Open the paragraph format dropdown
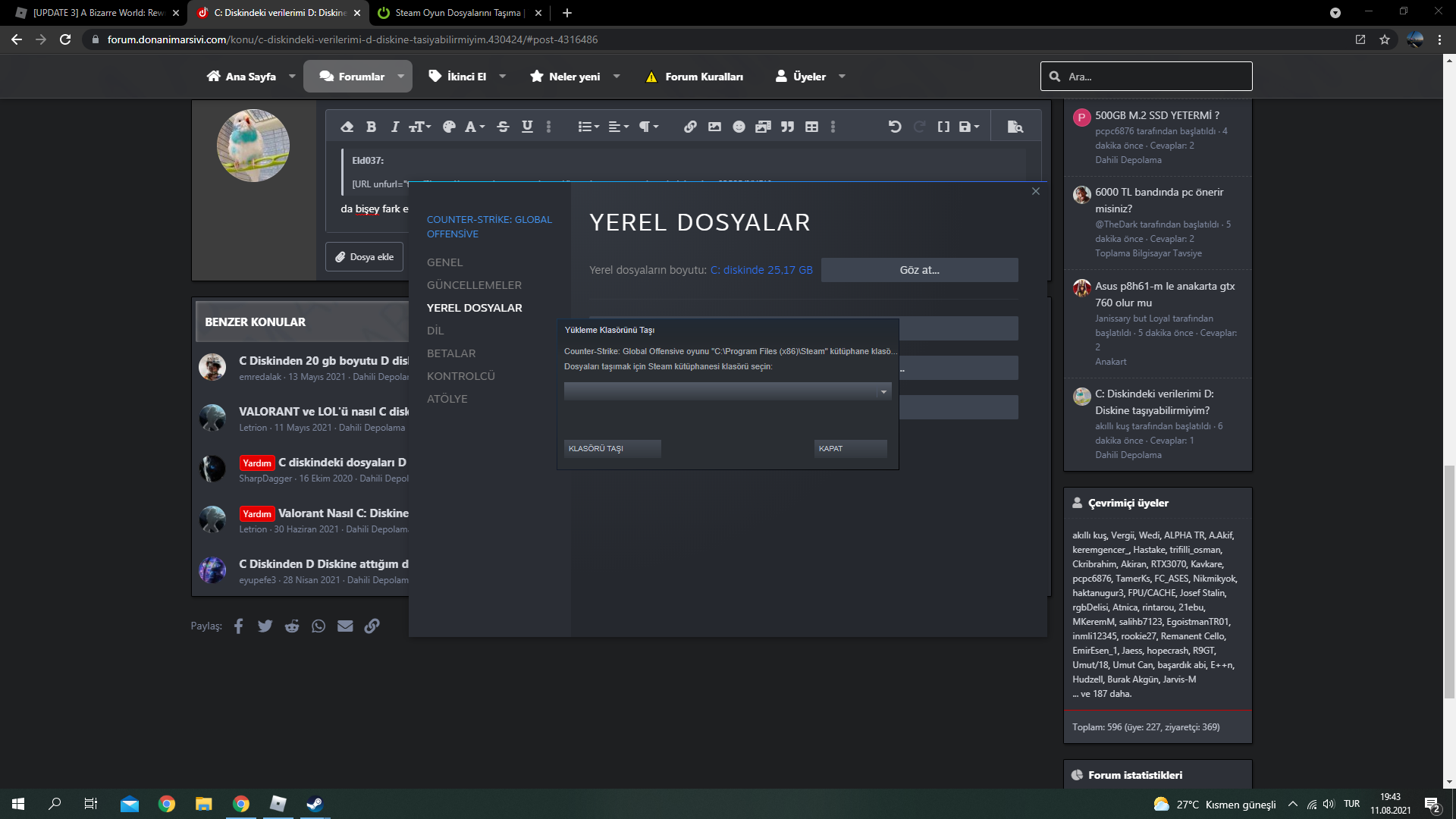Image resolution: width=1456 pixels, height=819 pixels. pyautogui.click(x=648, y=127)
